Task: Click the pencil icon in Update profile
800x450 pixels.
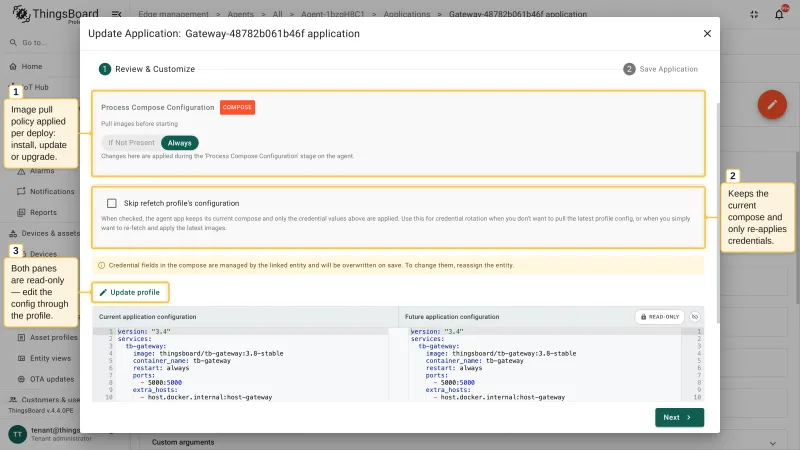Action: pos(103,292)
